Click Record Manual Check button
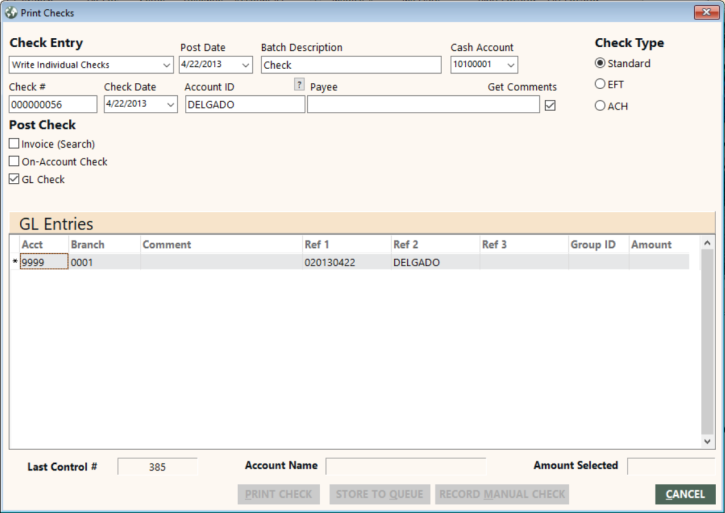Image resolution: width=725 pixels, height=513 pixels. point(502,494)
